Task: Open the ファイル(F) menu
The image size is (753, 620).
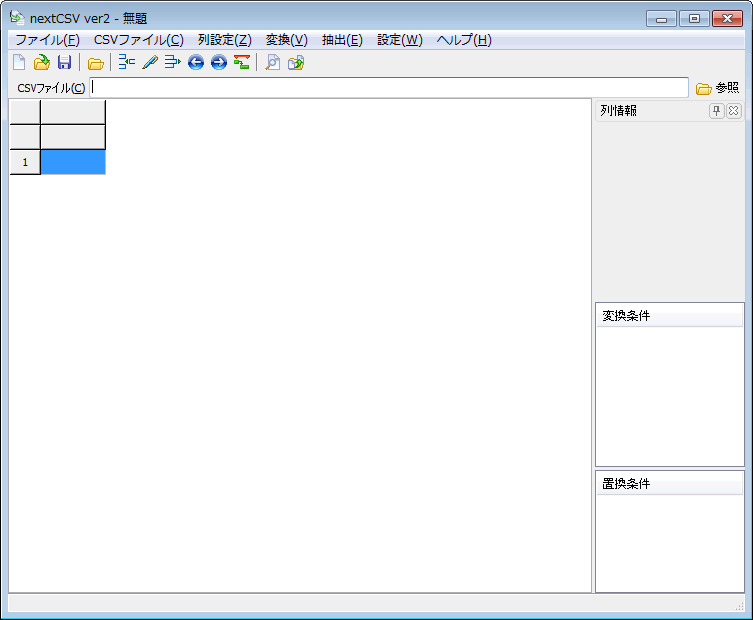Action: [47, 40]
